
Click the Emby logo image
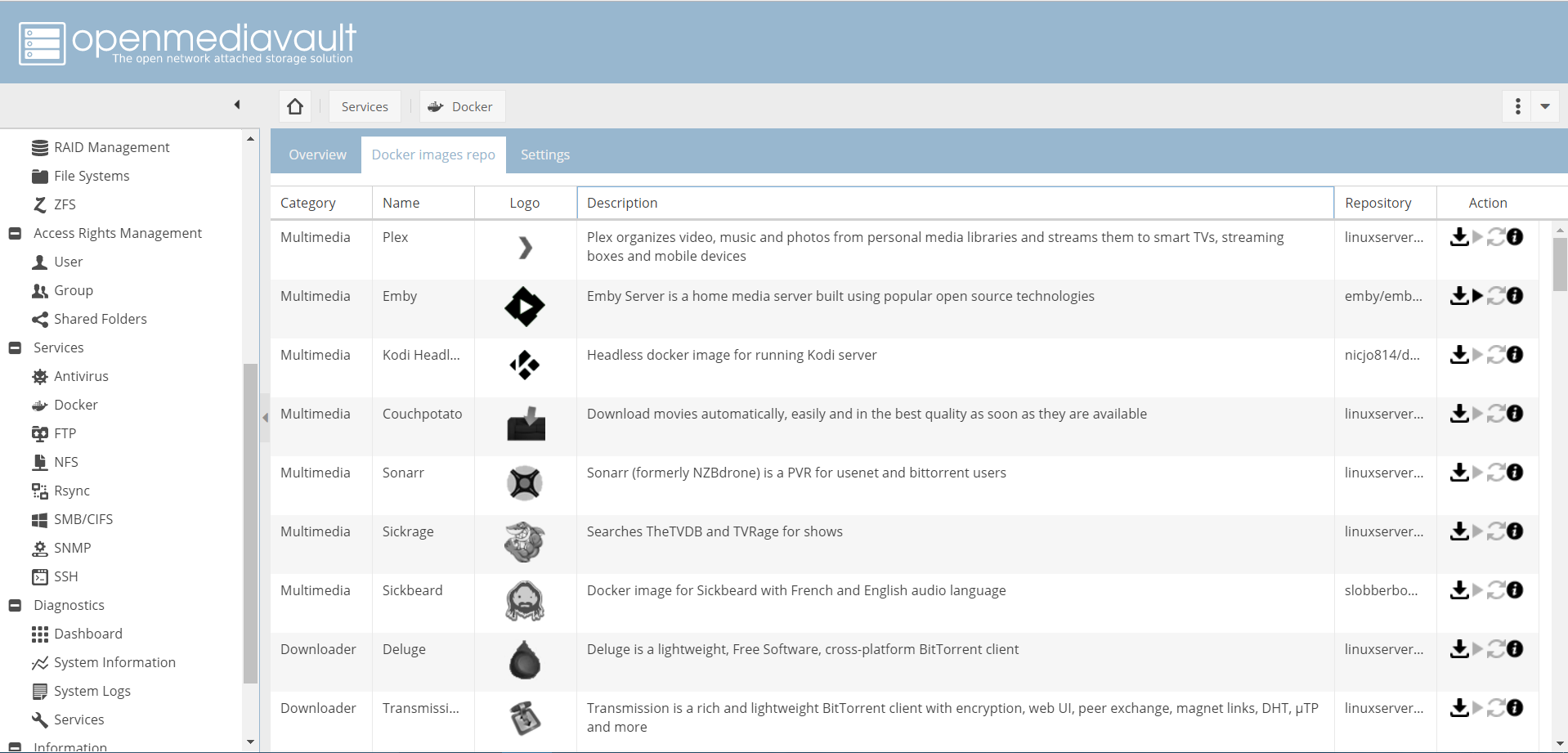coord(525,307)
